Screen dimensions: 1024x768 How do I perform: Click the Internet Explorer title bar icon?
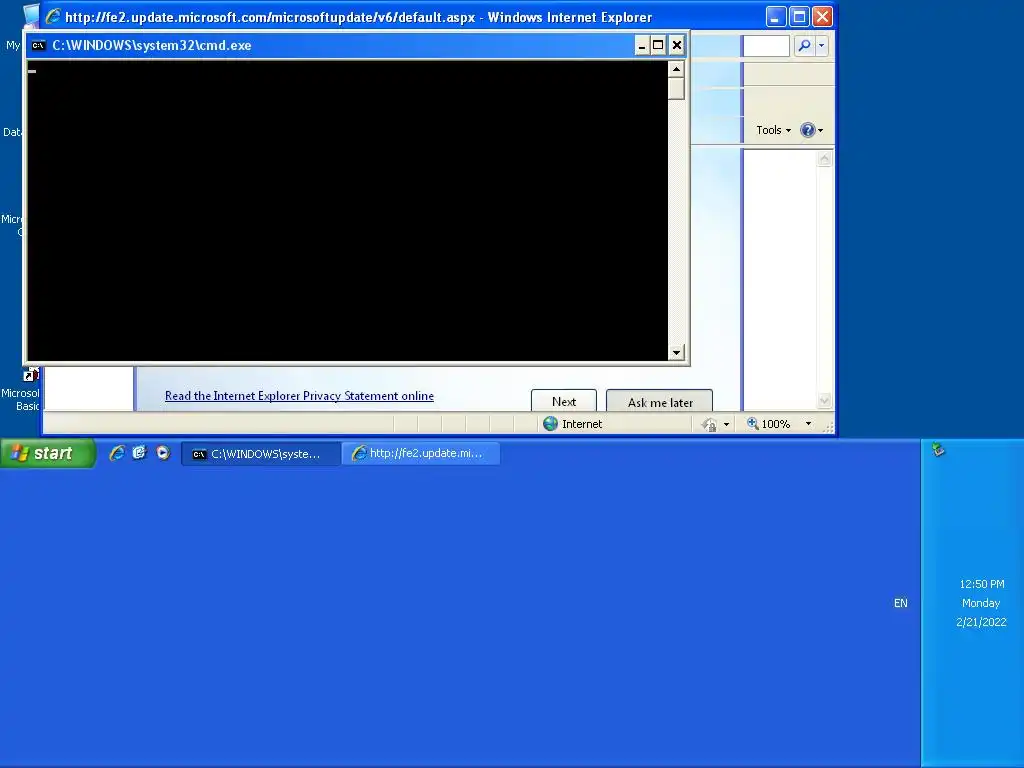coord(54,16)
